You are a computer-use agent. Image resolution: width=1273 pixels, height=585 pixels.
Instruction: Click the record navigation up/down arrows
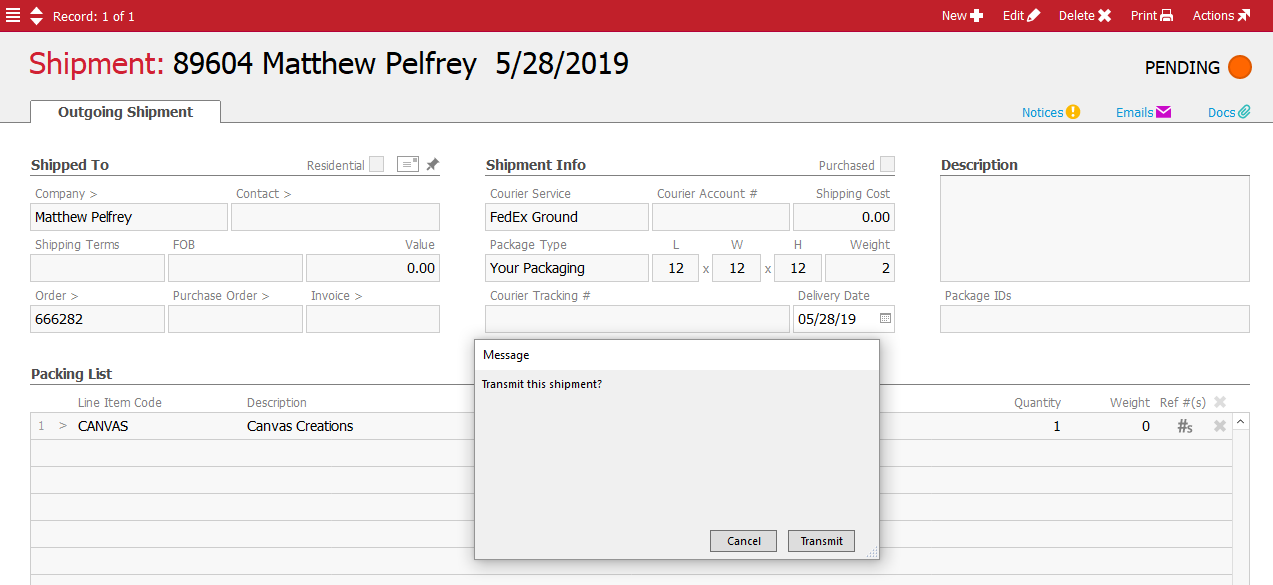tap(37, 16)
